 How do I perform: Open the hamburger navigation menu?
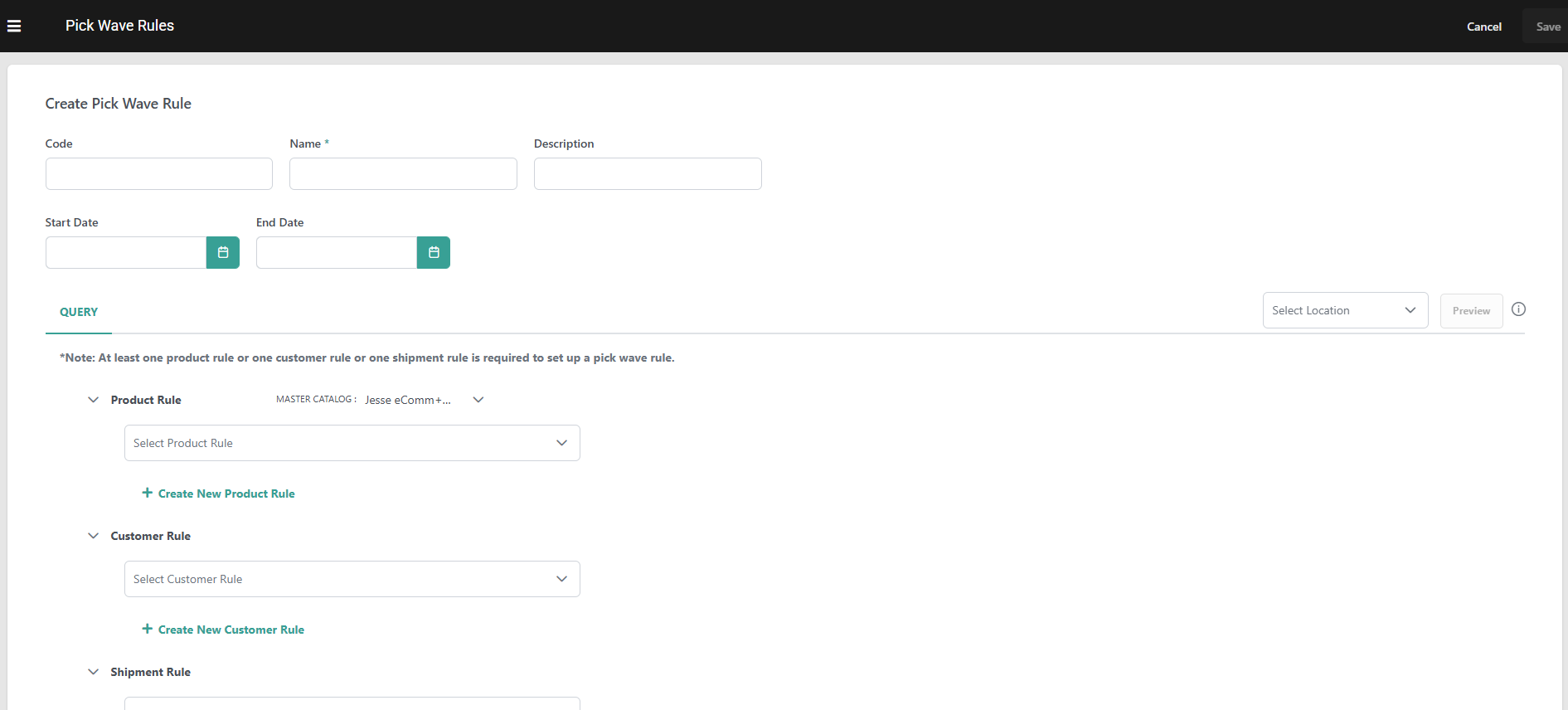point(14,26)
